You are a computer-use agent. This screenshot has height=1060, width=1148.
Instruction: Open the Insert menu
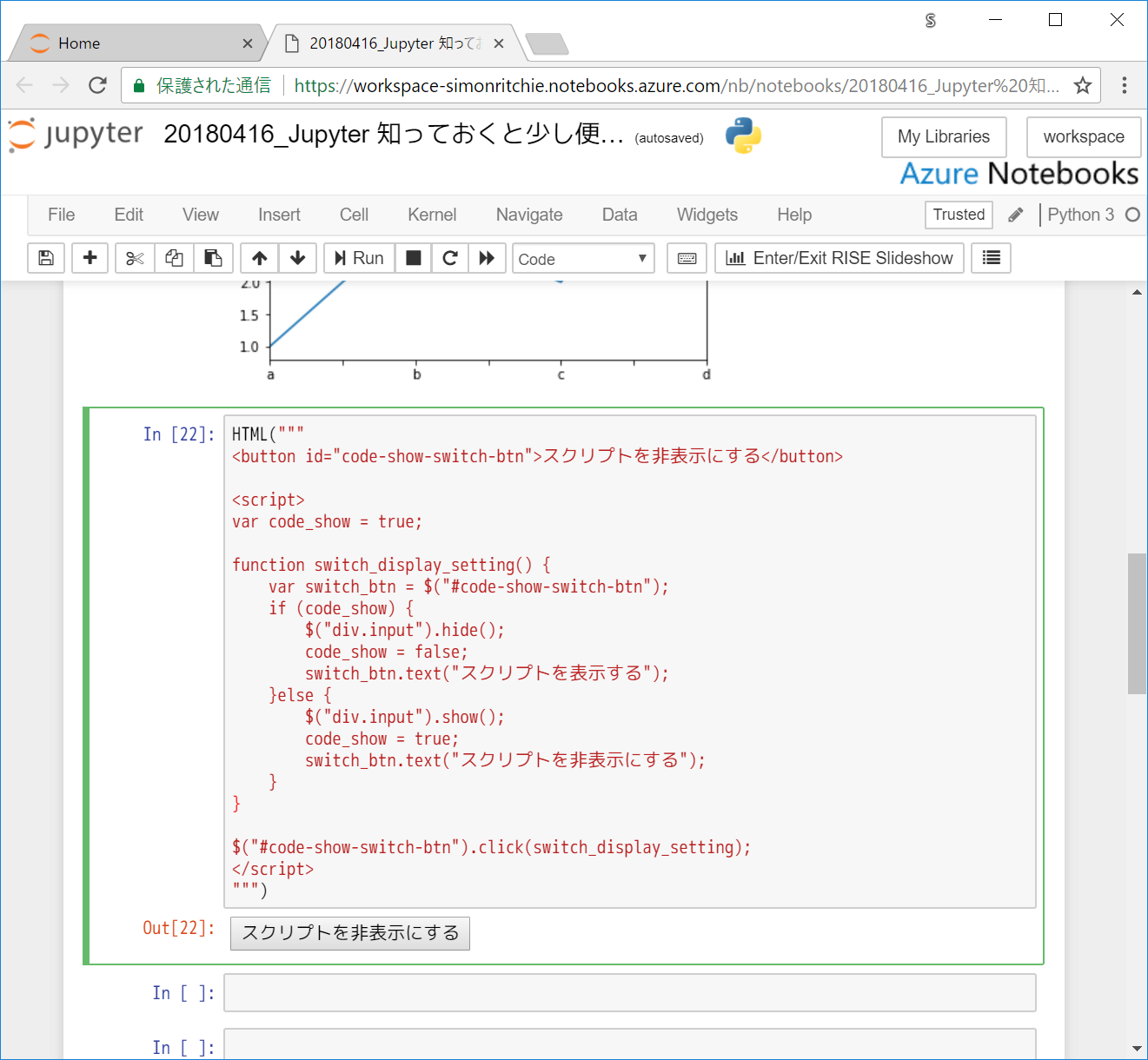point(279,215)
